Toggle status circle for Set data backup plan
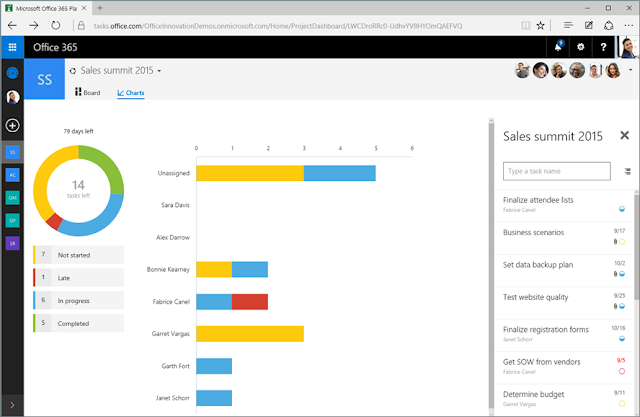Image resolution: width=640 pixels, height=417 pixels. coord(622,274)
